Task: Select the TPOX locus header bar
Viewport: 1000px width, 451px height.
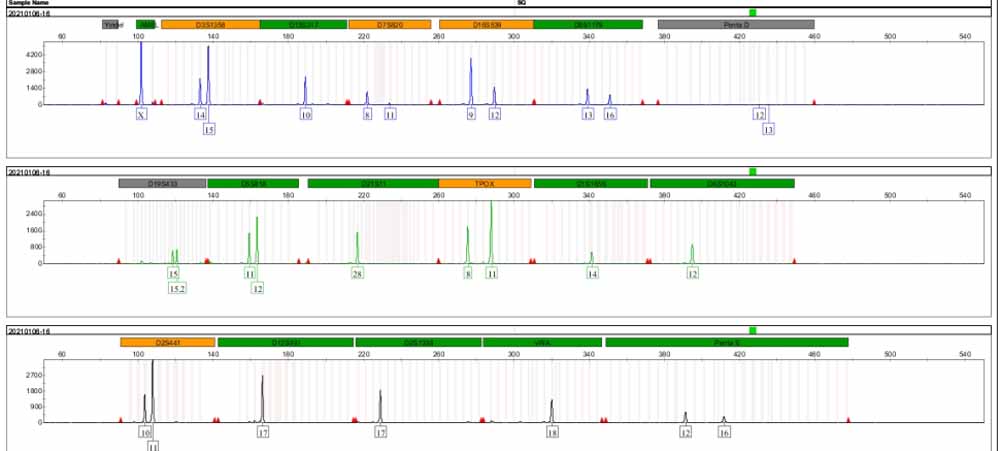Action: [x=485, y=183]
